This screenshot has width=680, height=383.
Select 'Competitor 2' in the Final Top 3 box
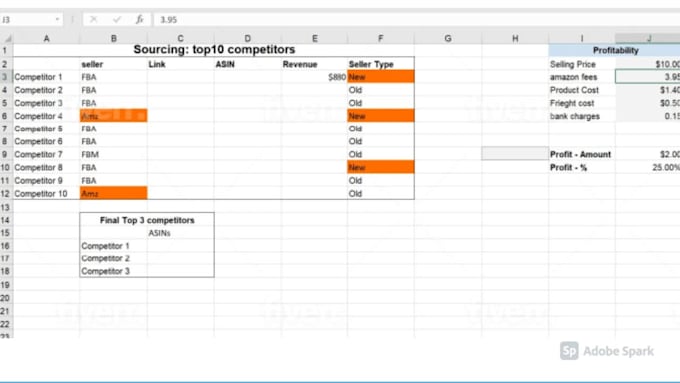click(114, 259)
